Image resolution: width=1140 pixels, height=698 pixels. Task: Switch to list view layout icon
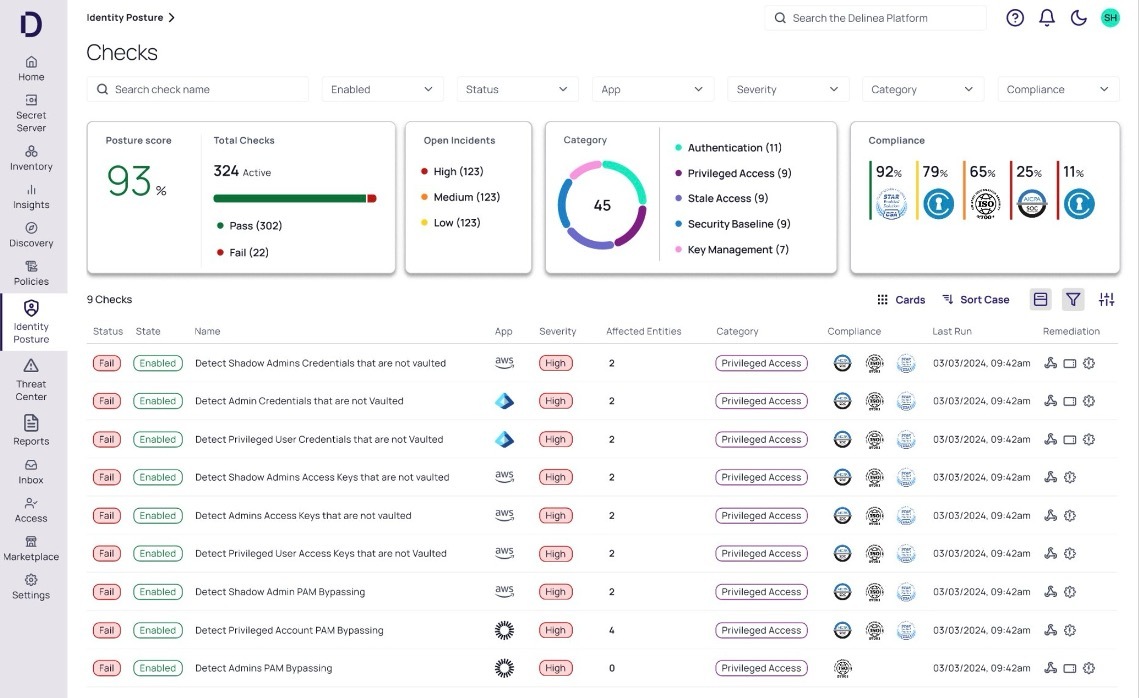1040,299
